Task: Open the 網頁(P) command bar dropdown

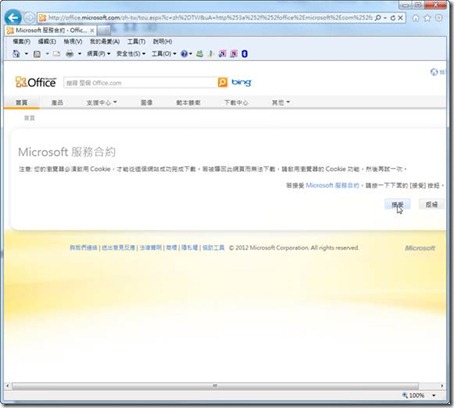Action: [x=98, y=54]
